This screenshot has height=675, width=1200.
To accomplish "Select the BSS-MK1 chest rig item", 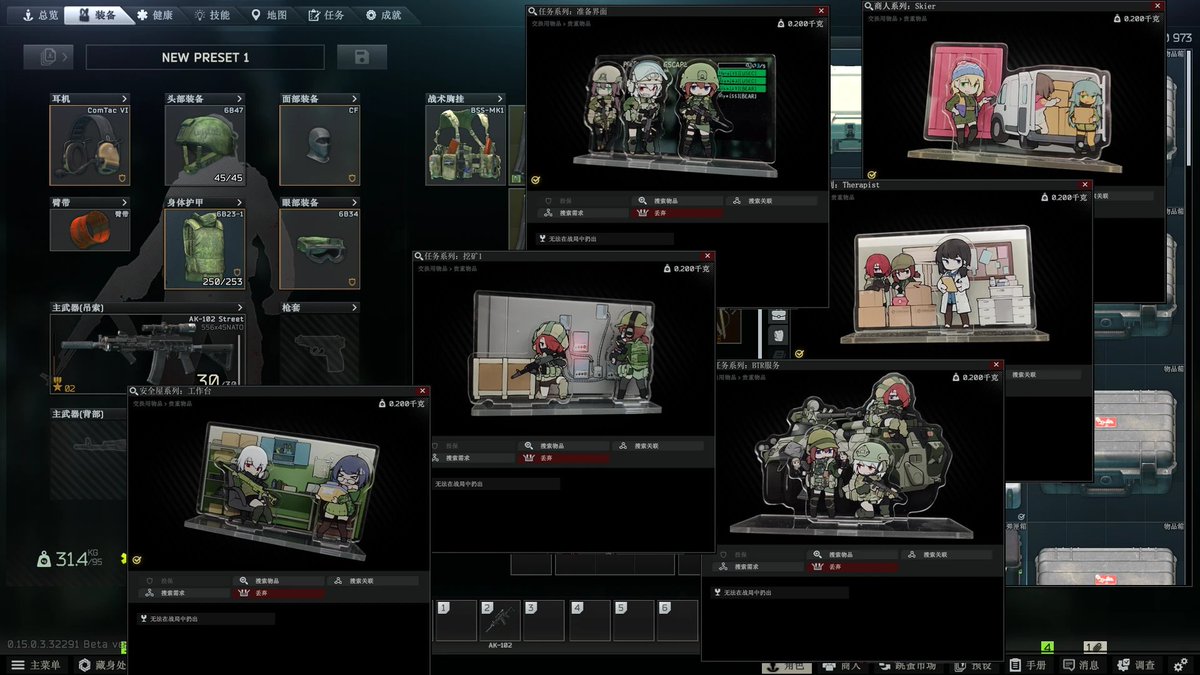I will coord(465,145).
